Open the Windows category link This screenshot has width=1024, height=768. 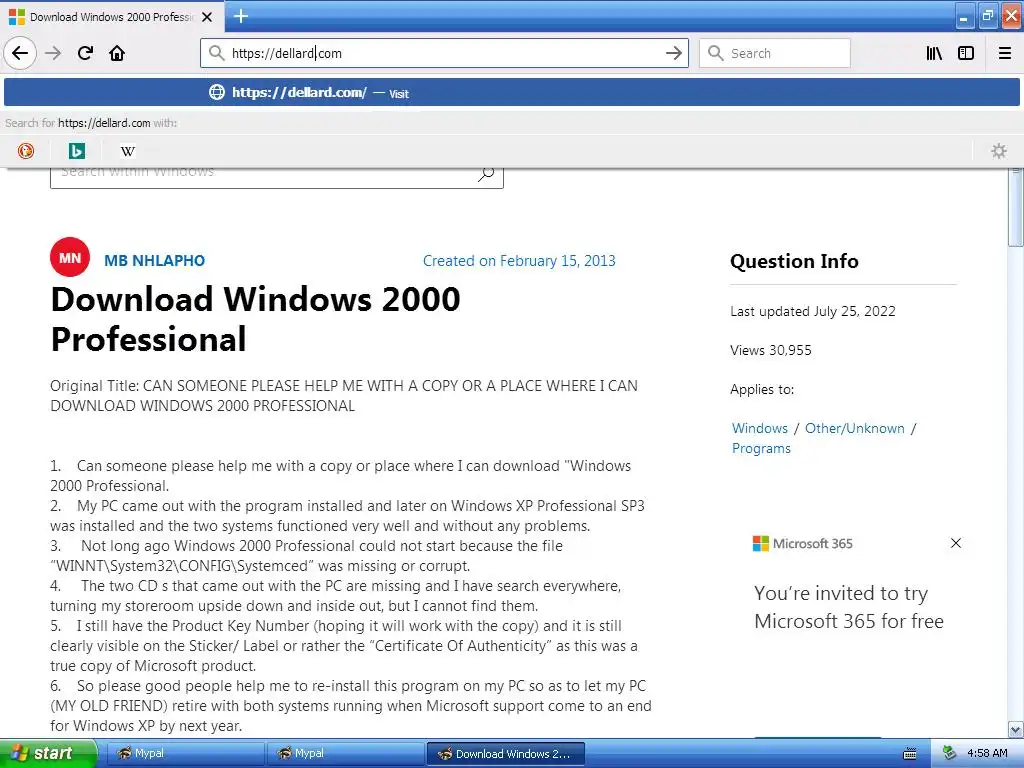pyautogui.click(x=760, y=428)
